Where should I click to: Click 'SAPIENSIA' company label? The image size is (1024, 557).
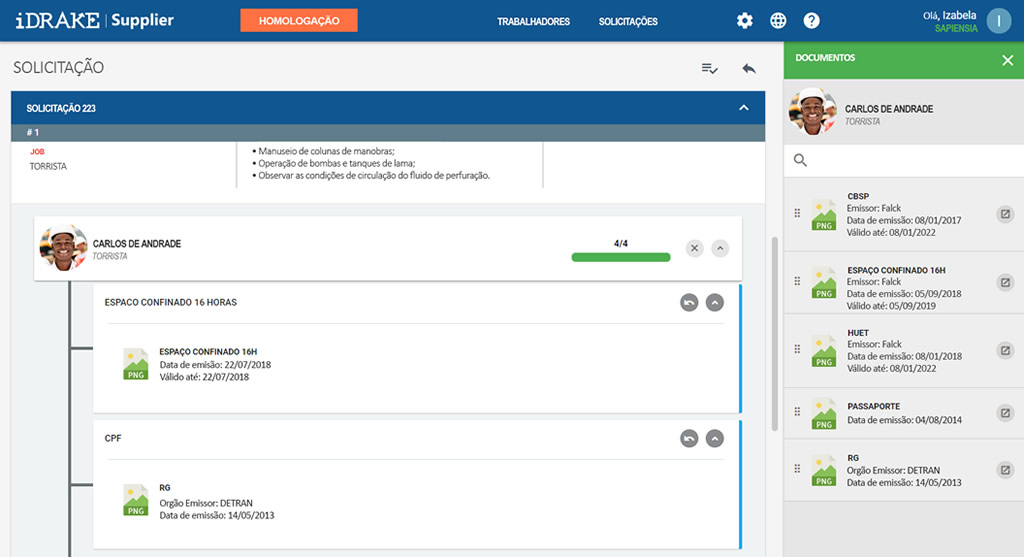point(956,29)
